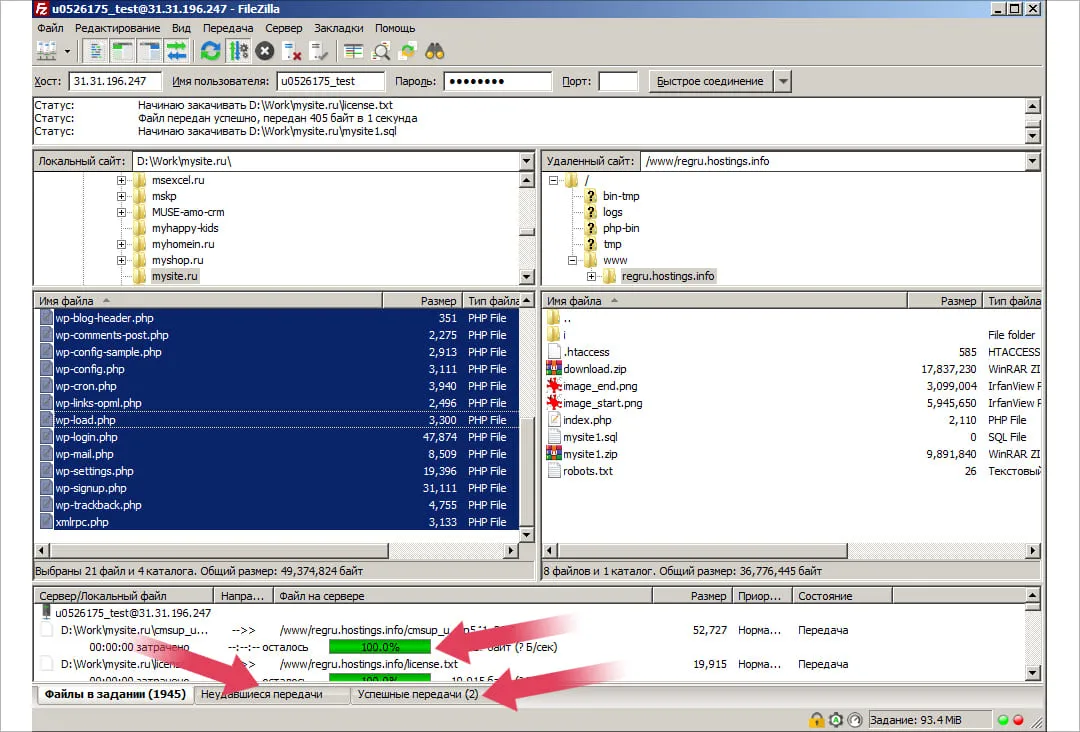
Task: Collapse the www remote folder
Action: (572, 260)
